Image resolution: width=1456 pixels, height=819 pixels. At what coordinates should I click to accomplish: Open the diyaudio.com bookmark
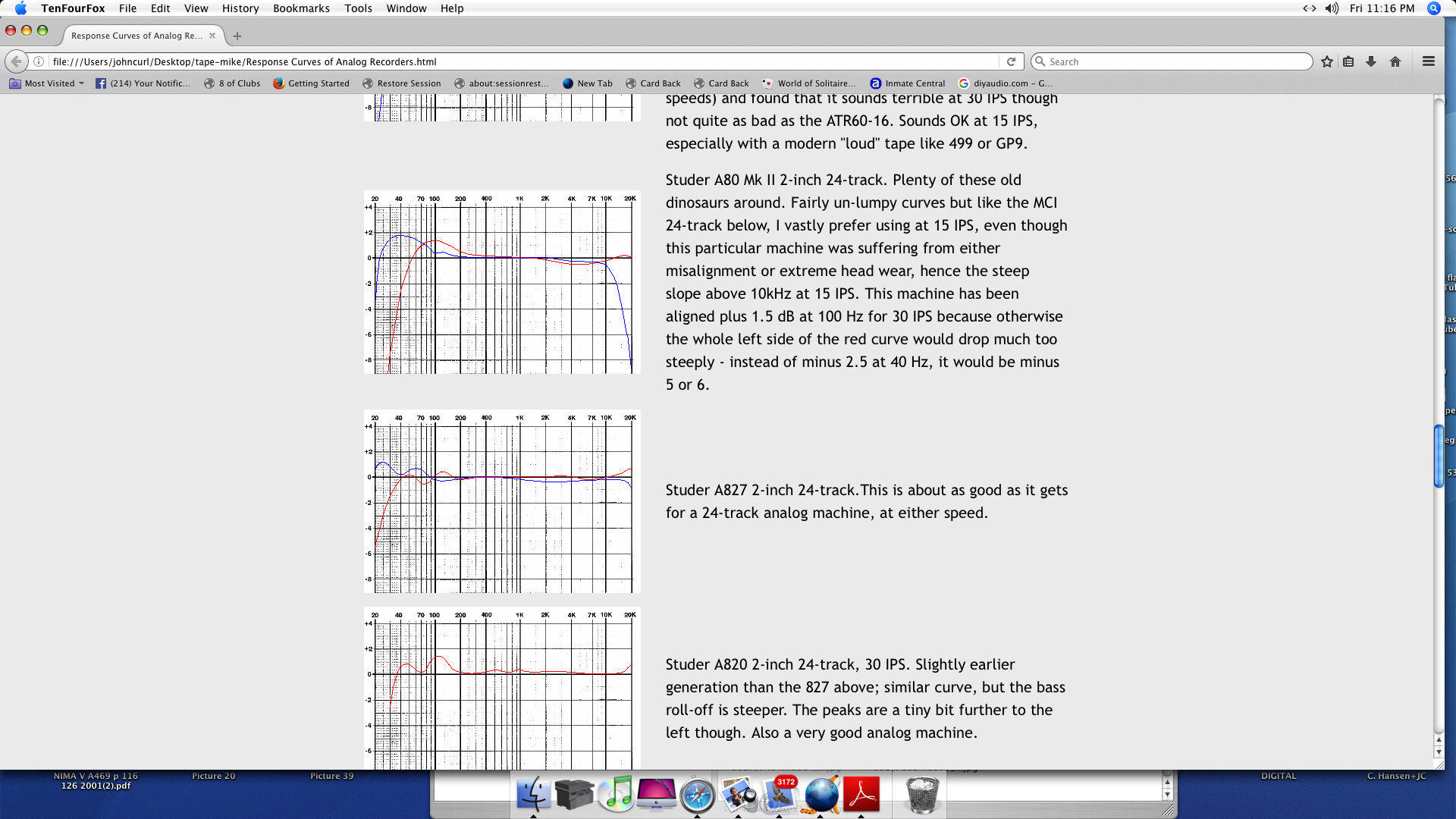coord(1006,83)
